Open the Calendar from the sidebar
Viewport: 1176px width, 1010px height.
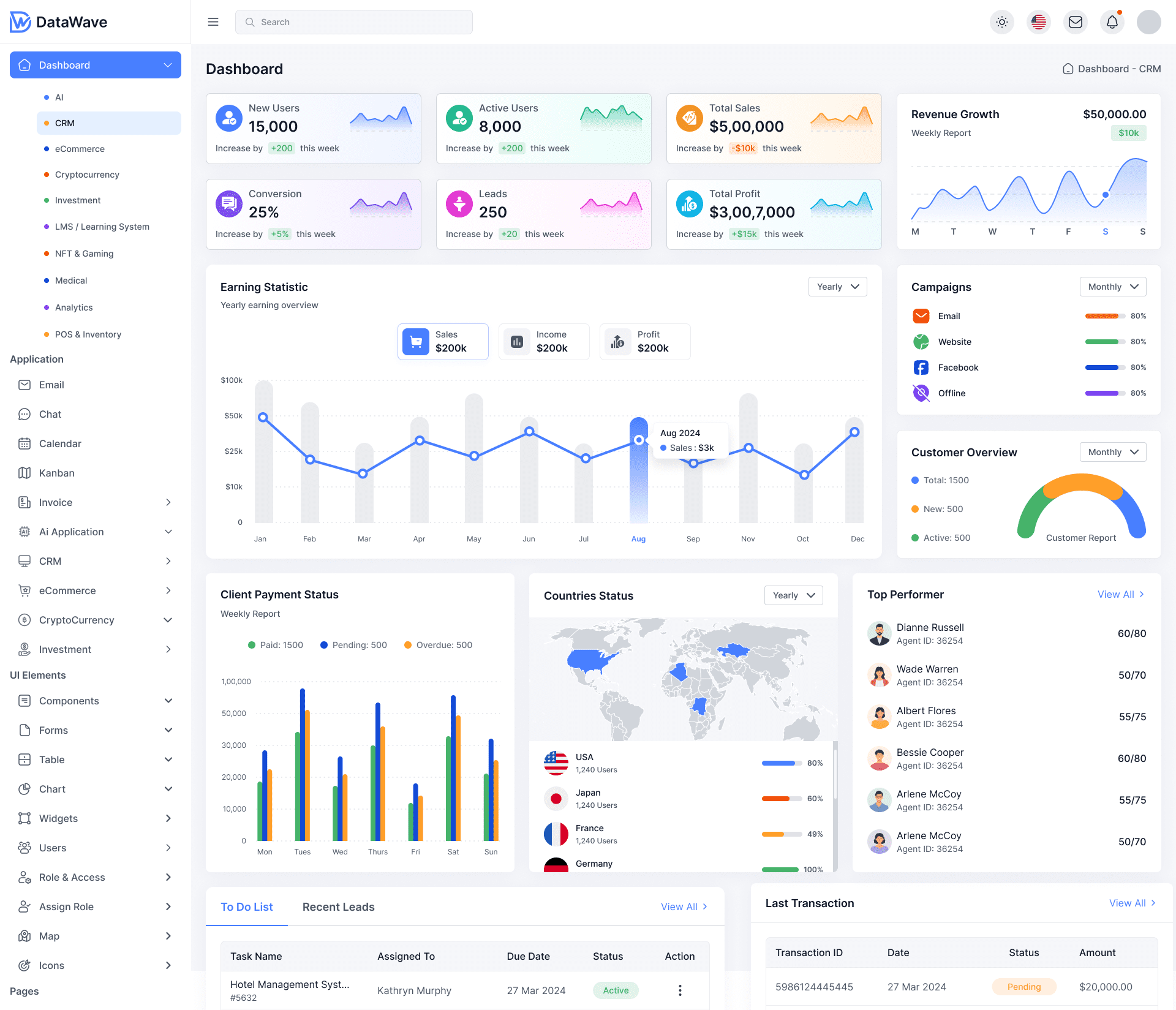pos(59,443)
